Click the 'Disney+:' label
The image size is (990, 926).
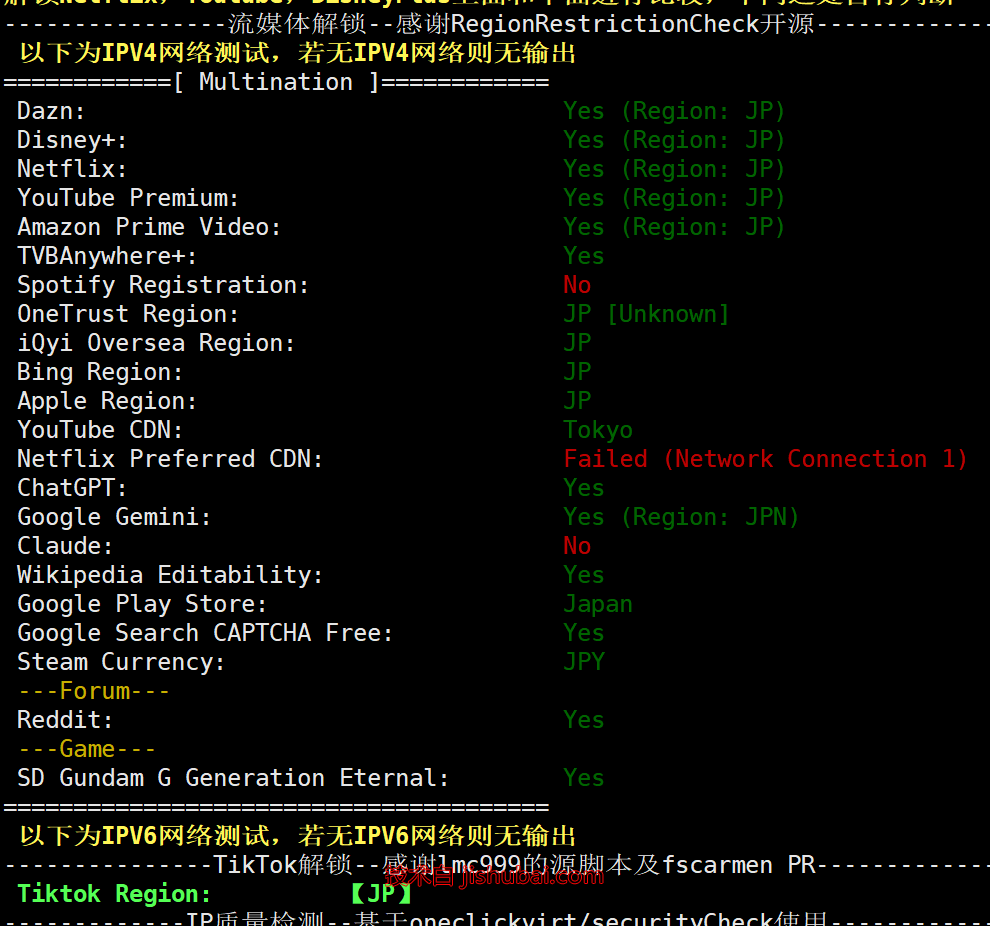[x=72, y=140]
